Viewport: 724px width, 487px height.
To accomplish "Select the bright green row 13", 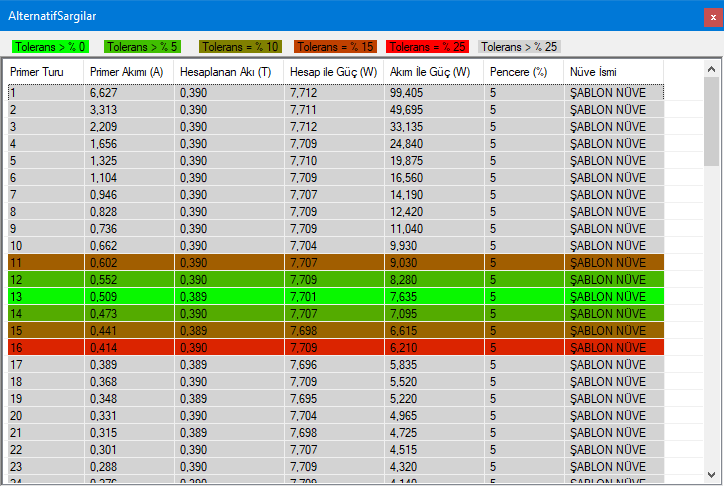I will click(335, 297).
